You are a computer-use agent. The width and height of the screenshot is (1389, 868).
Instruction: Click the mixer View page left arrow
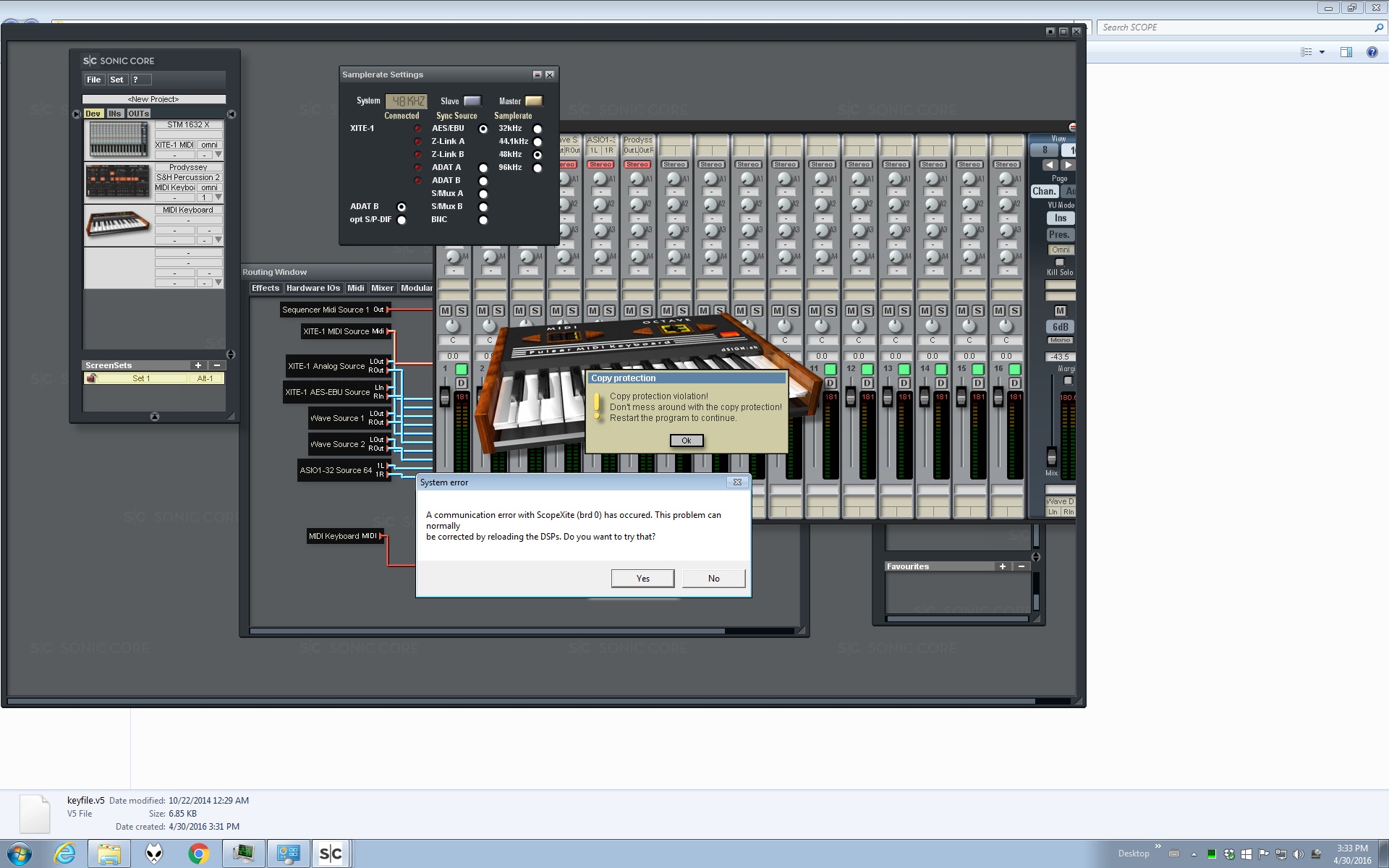[x=1049, y=165]
